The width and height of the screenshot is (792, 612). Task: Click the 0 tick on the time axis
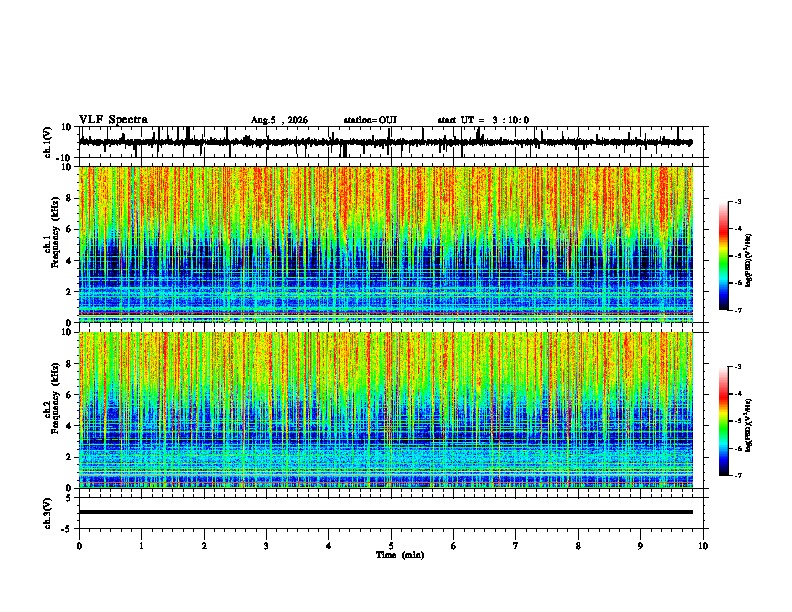tap(79, 546)
